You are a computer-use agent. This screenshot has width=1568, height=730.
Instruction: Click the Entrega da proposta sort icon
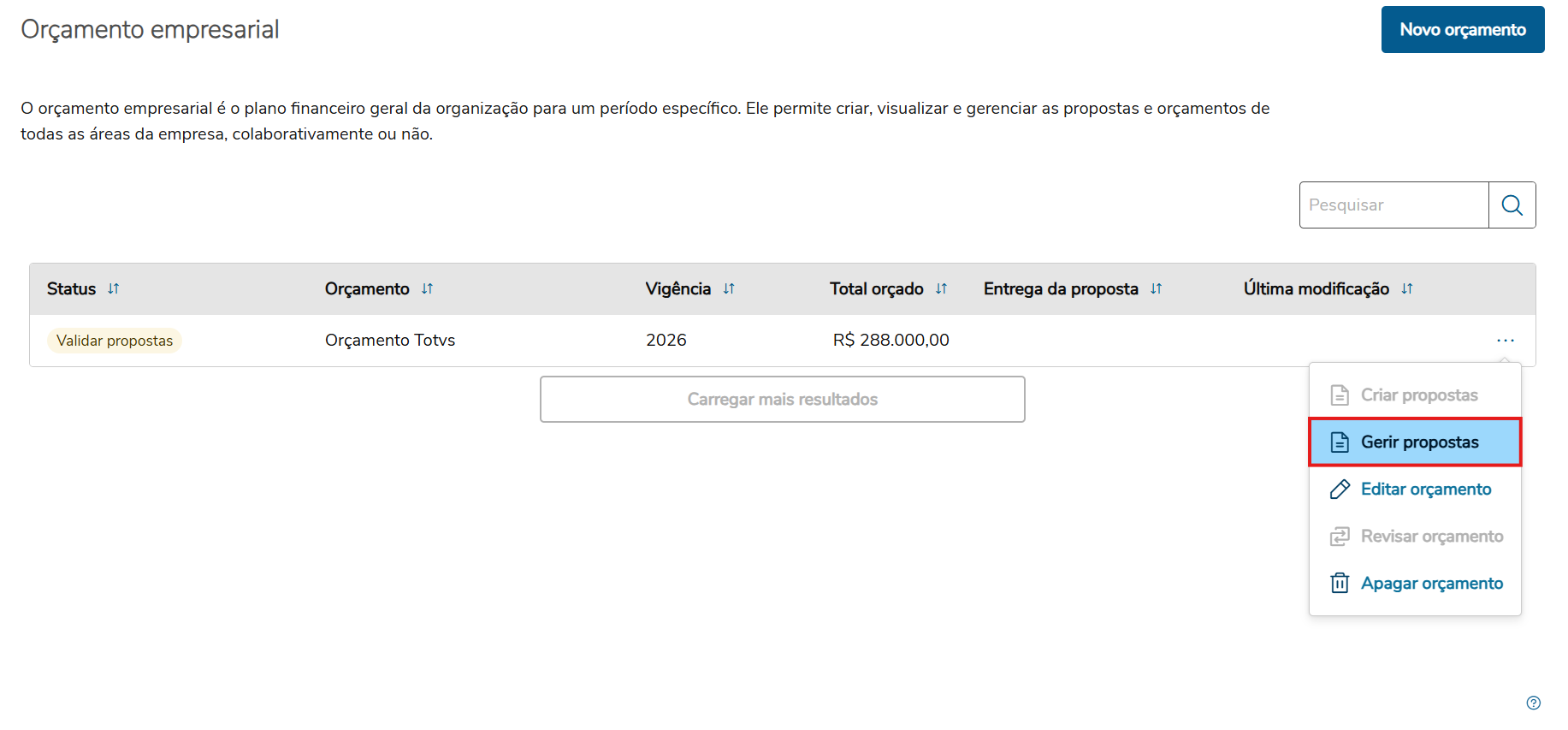(x=1156, y=289)
